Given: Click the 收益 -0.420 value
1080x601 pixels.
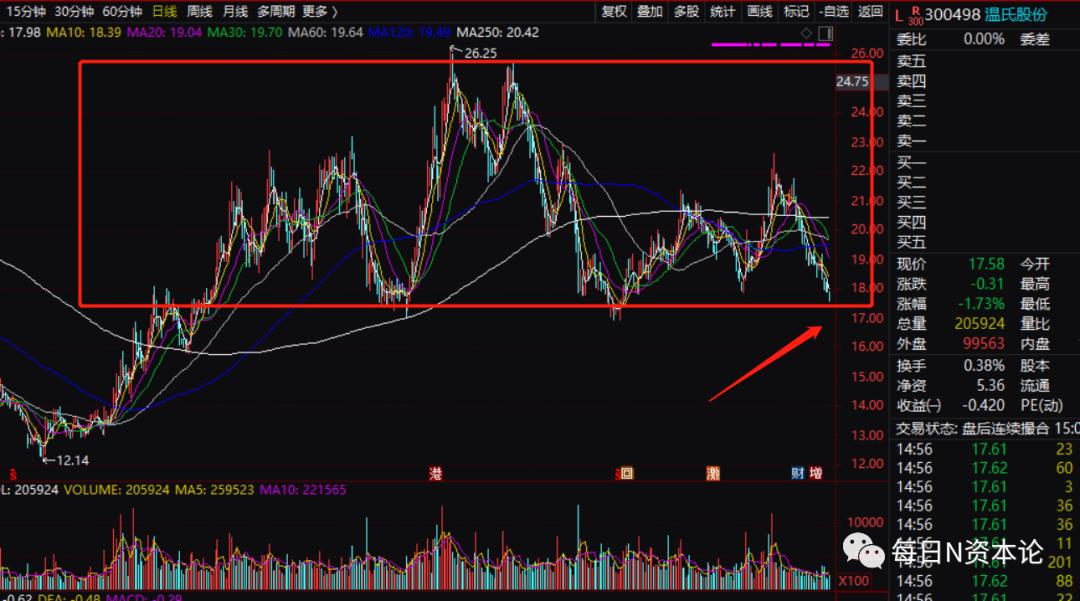Looking at the screenshot, I should [x=984, y=406].
